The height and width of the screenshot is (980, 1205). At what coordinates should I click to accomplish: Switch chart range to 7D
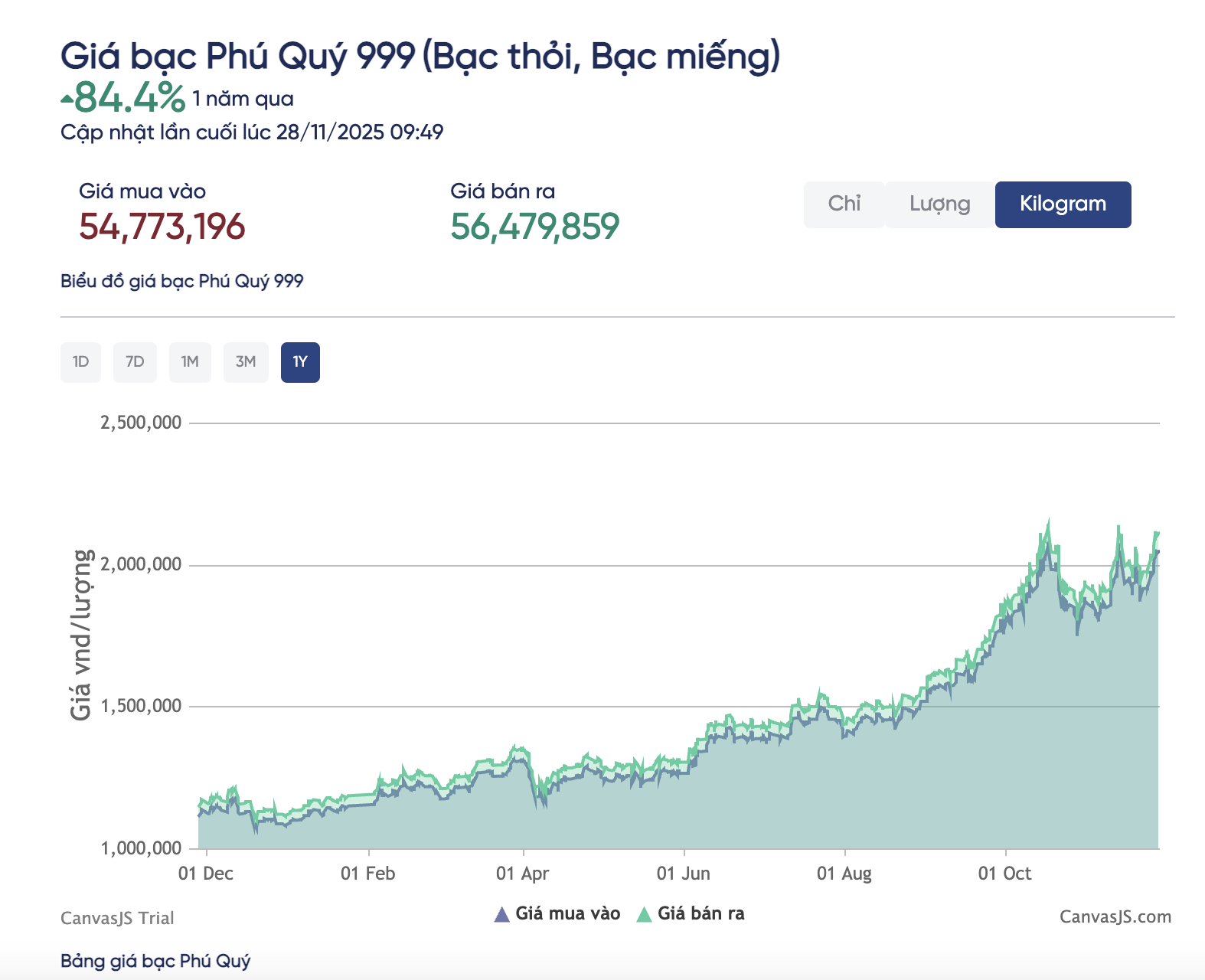[x=135, y=362]
